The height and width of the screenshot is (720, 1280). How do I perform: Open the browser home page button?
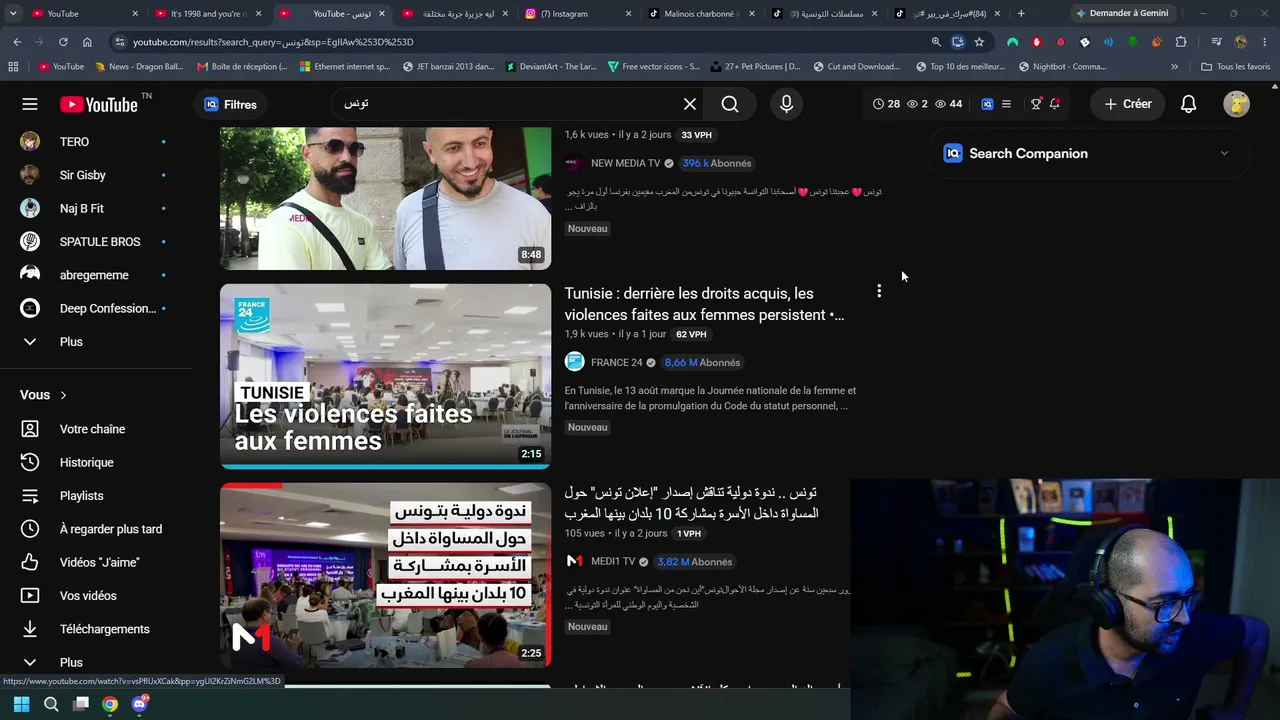87,42
